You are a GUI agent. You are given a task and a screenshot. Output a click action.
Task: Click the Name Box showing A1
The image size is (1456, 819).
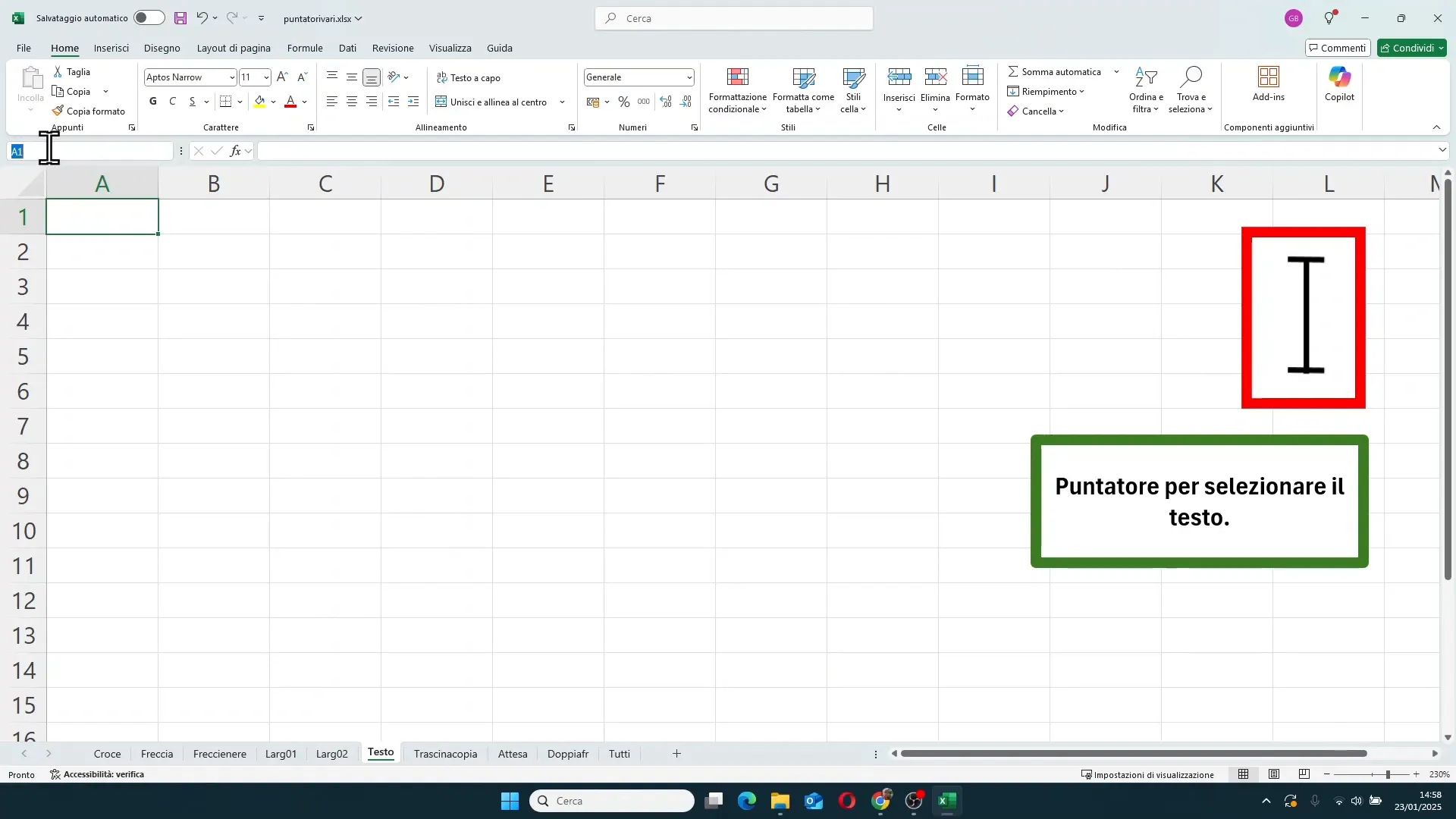[x=90, y=151]
